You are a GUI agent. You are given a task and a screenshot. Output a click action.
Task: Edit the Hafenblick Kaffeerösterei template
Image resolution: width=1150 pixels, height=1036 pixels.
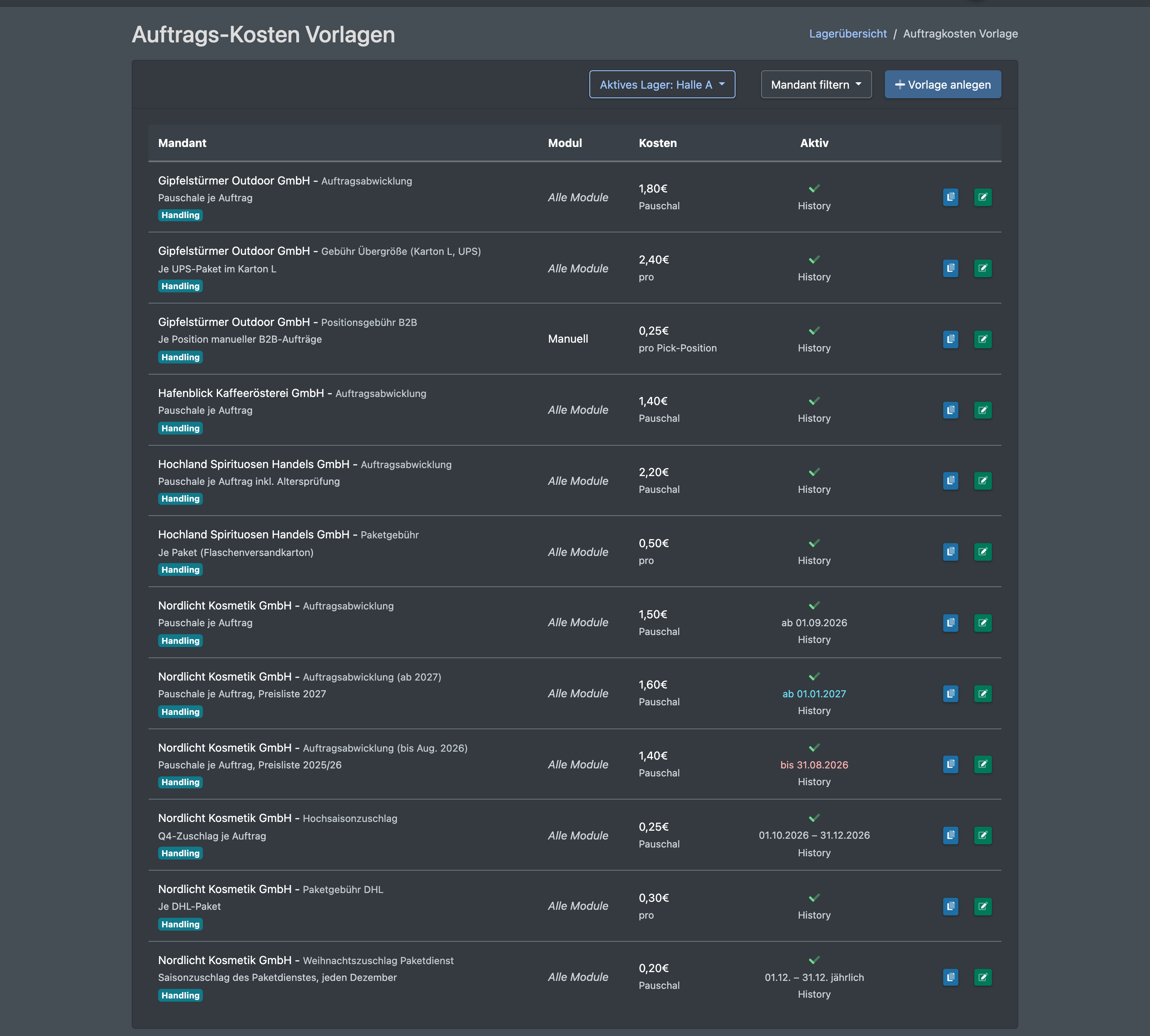pyautogui.click(x=983, y=410)
